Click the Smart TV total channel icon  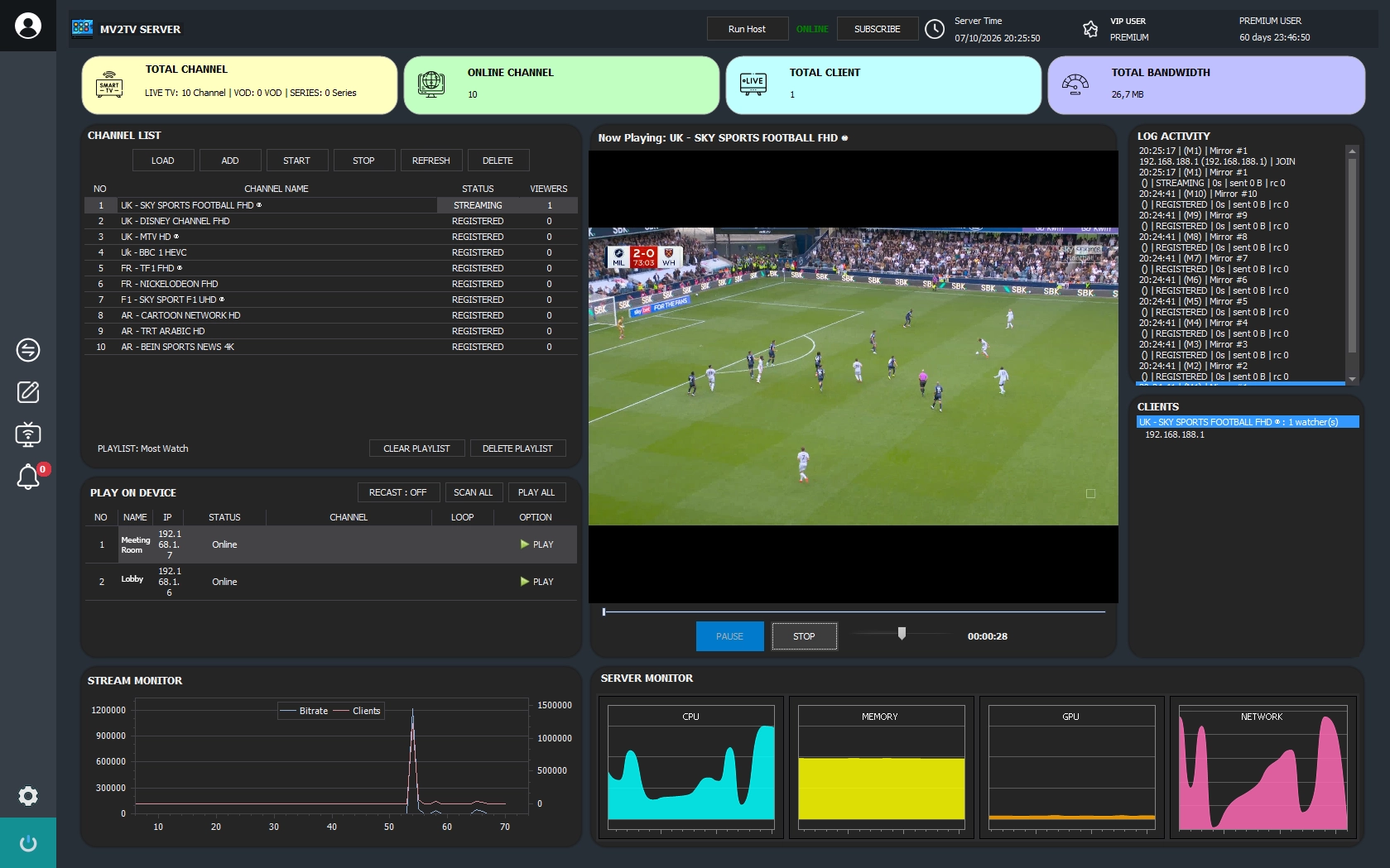pos(109,85)
